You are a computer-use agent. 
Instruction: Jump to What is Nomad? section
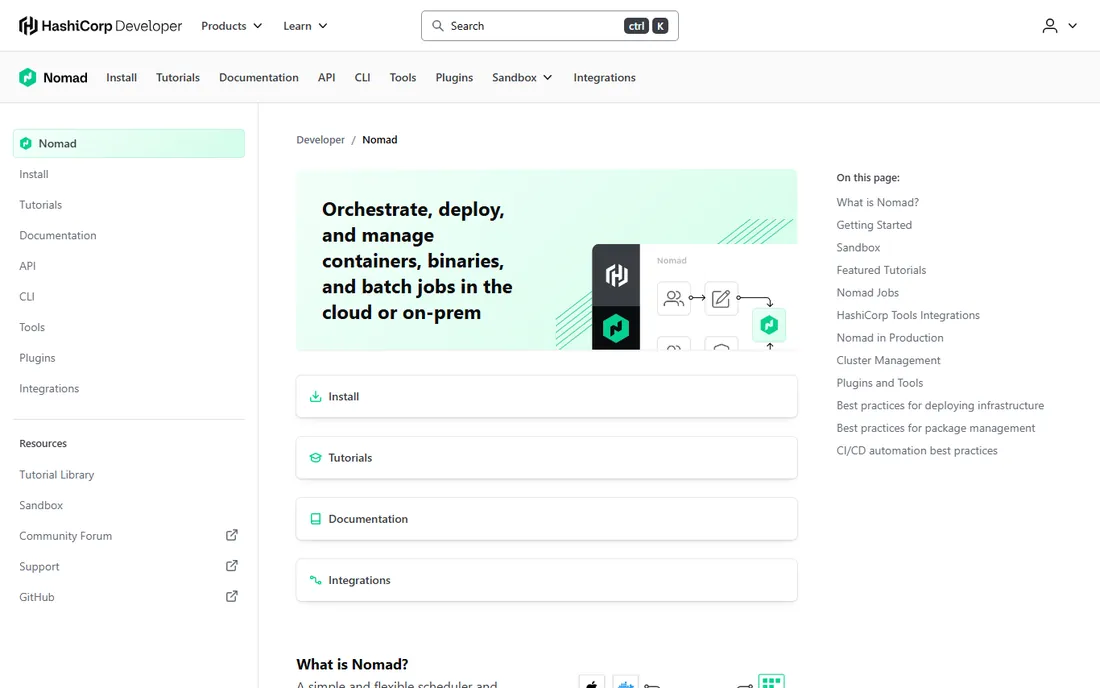[878, 202]
